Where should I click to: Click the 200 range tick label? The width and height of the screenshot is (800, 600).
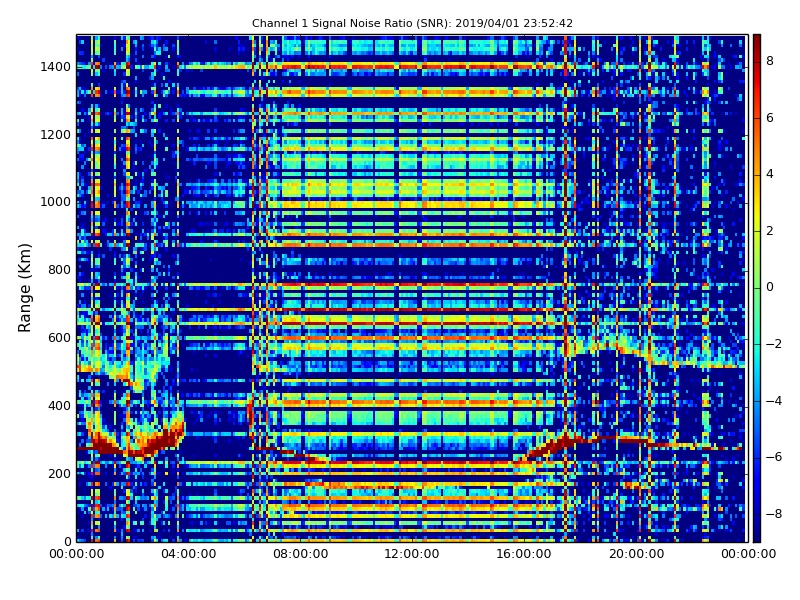(59, 473)
